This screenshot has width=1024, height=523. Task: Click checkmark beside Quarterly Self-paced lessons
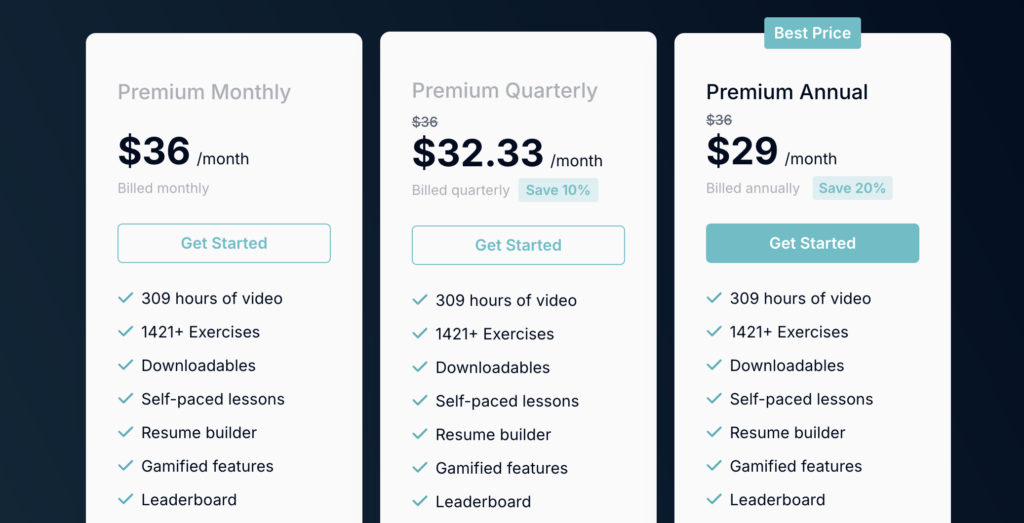tap(420, 401)
